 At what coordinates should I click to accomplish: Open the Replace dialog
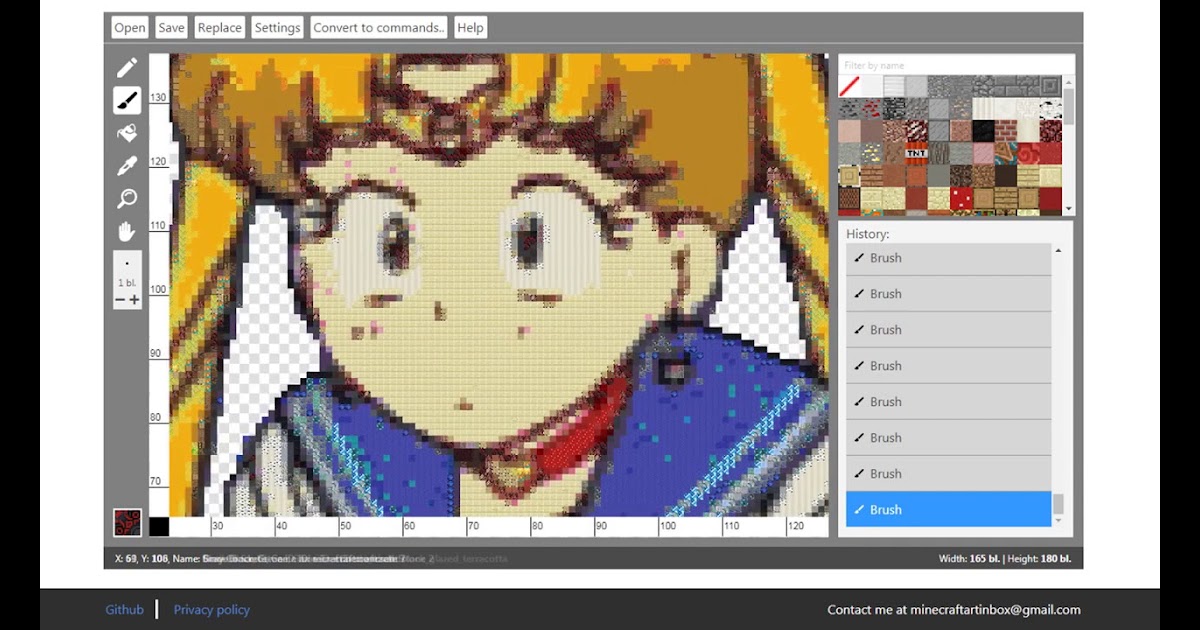point(220,28)
